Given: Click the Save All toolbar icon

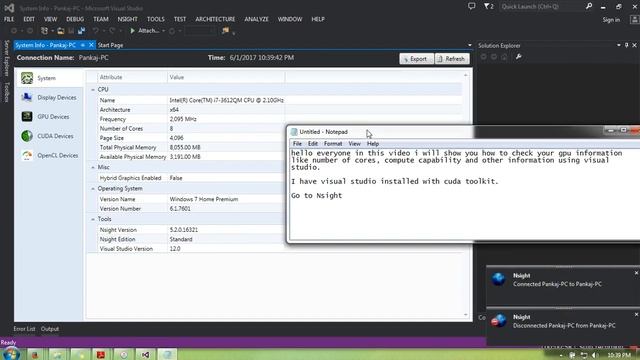Looking at the screenshot, I should tap(81, 31).
